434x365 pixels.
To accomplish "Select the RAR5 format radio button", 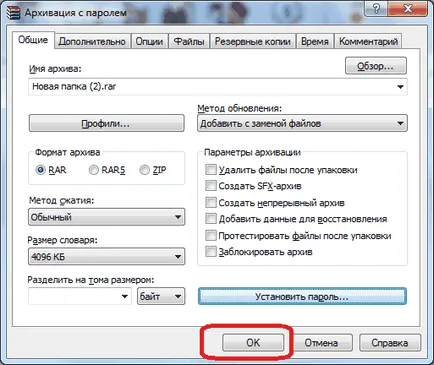I will [94, 170].
